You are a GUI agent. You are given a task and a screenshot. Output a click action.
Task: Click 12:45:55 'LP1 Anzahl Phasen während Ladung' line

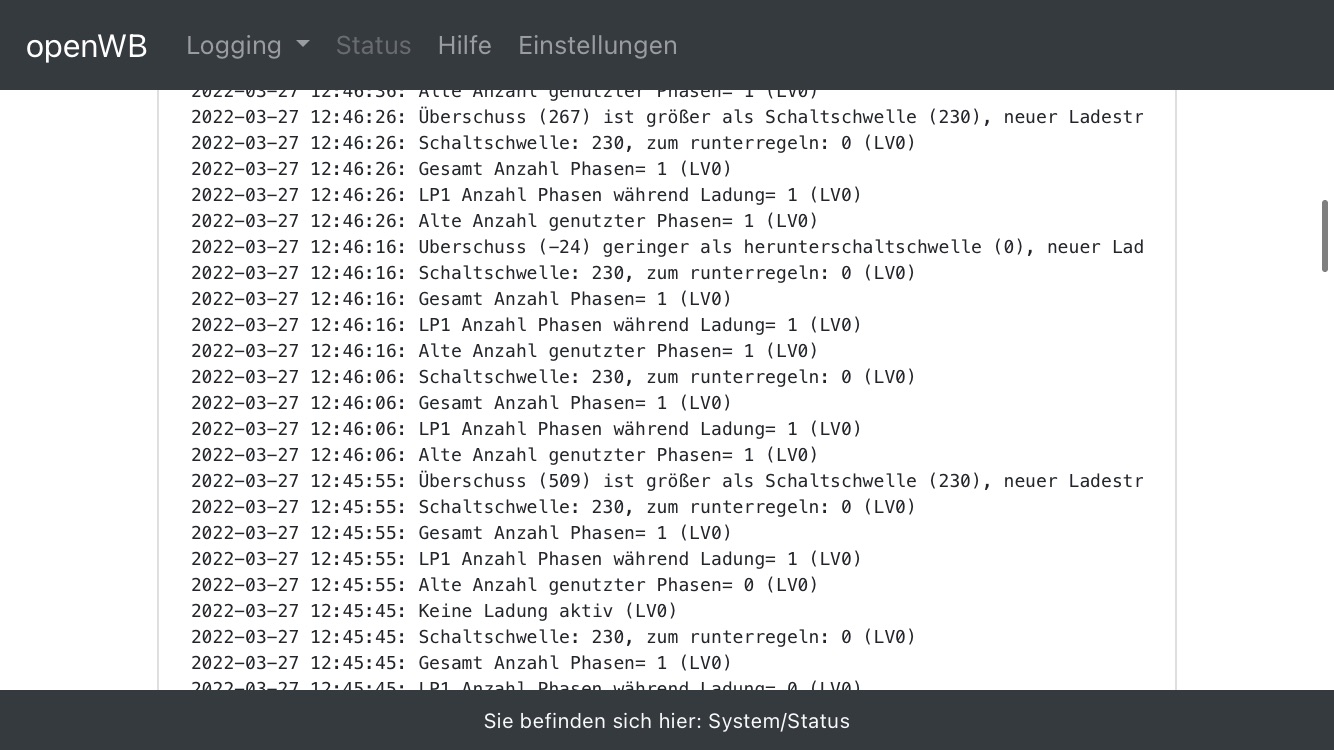click(526, 559)
